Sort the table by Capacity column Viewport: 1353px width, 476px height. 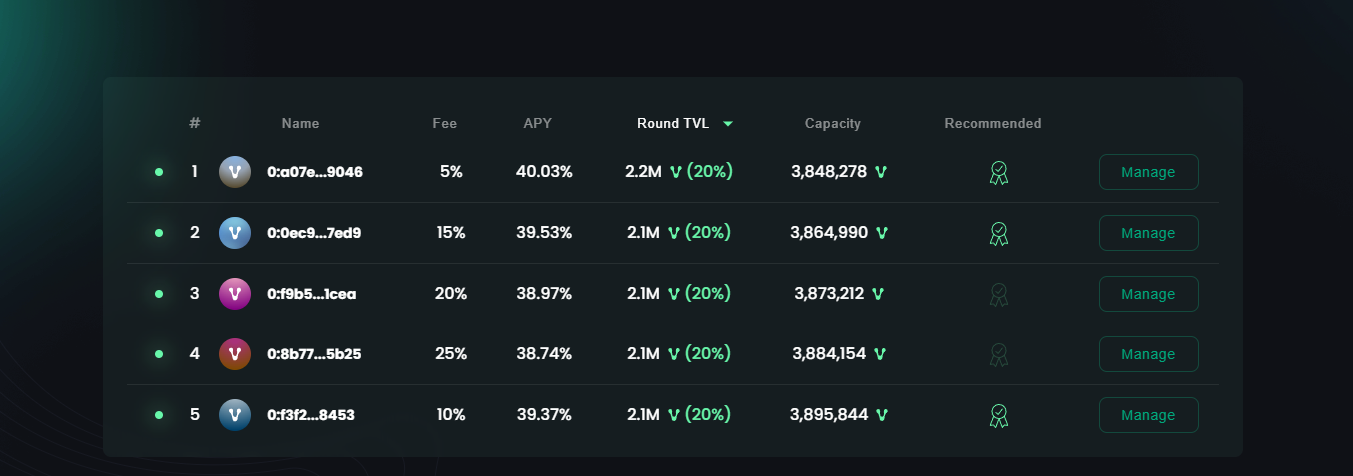(x=832, y=124)
